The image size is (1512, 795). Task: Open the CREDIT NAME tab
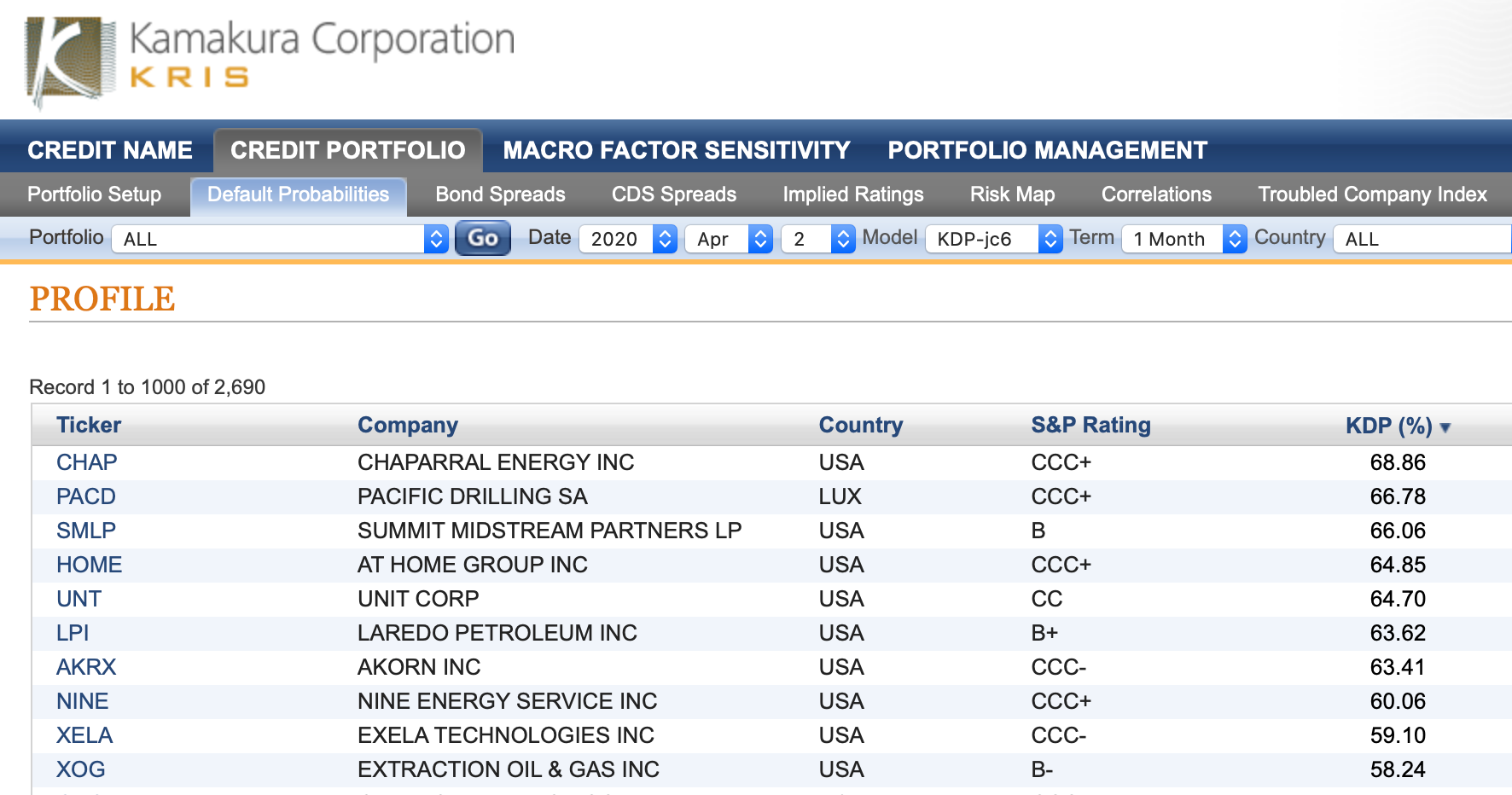tap(110, 150)
